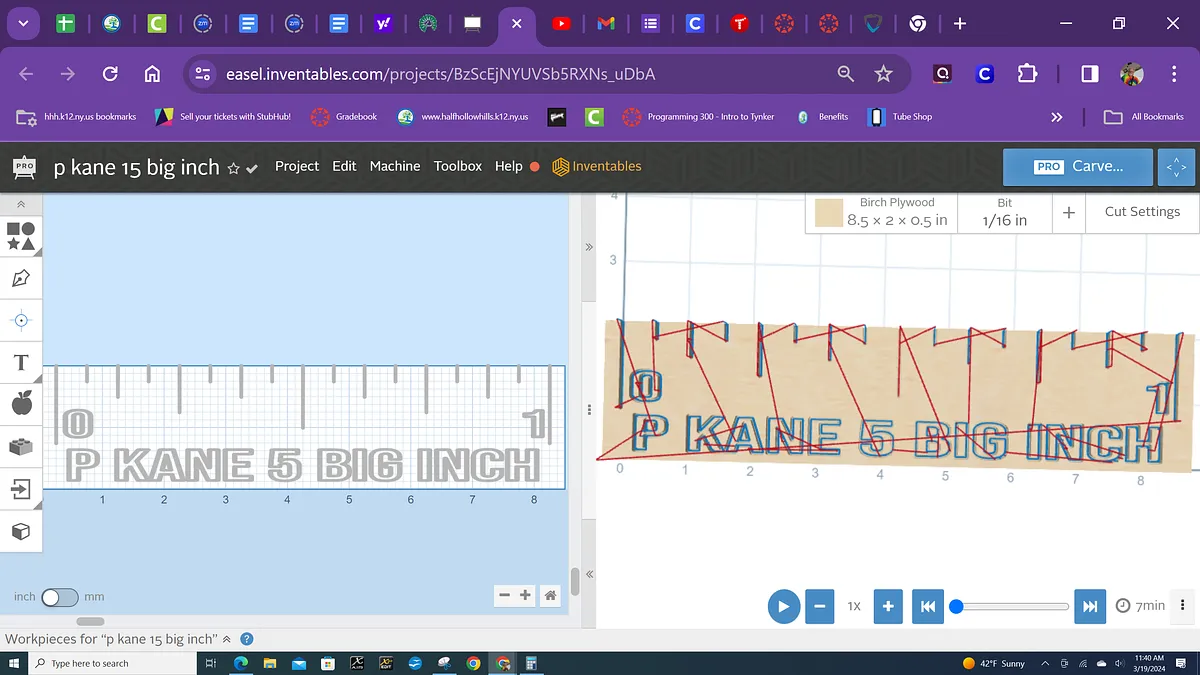Open the Machine menu
The image size is (1200, 675).
pyautogui.click(x=395, y=166)
